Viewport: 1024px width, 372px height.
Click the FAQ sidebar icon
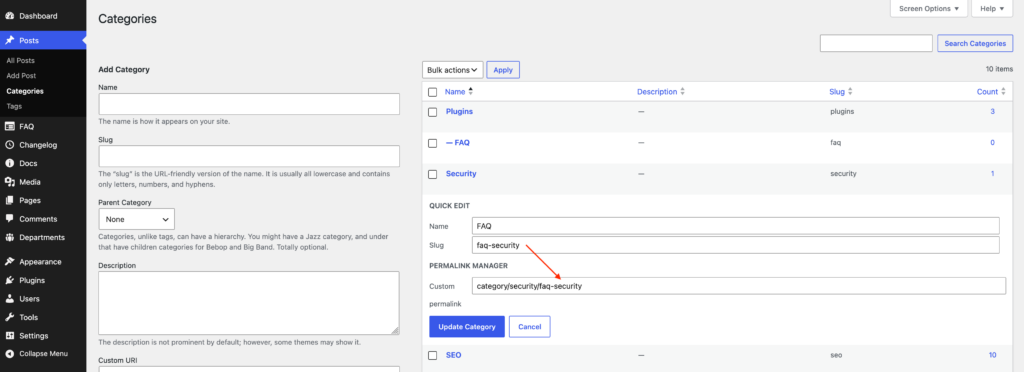click(10, 127)
